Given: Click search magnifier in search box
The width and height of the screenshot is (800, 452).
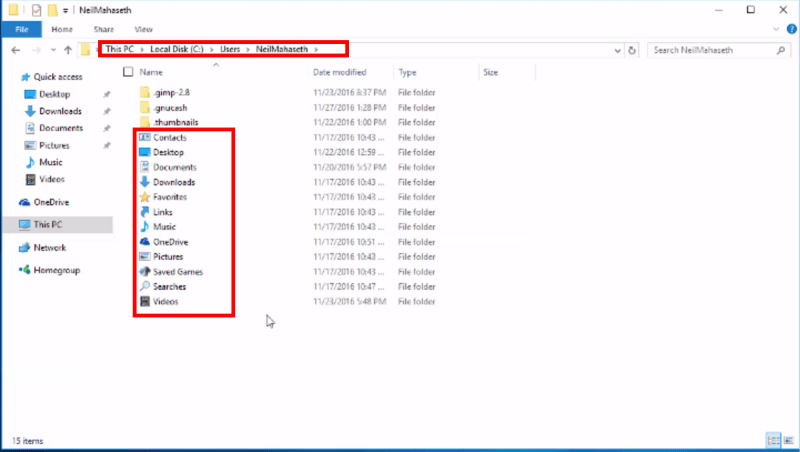Looking at the screenshot, I should coord(781,50).
